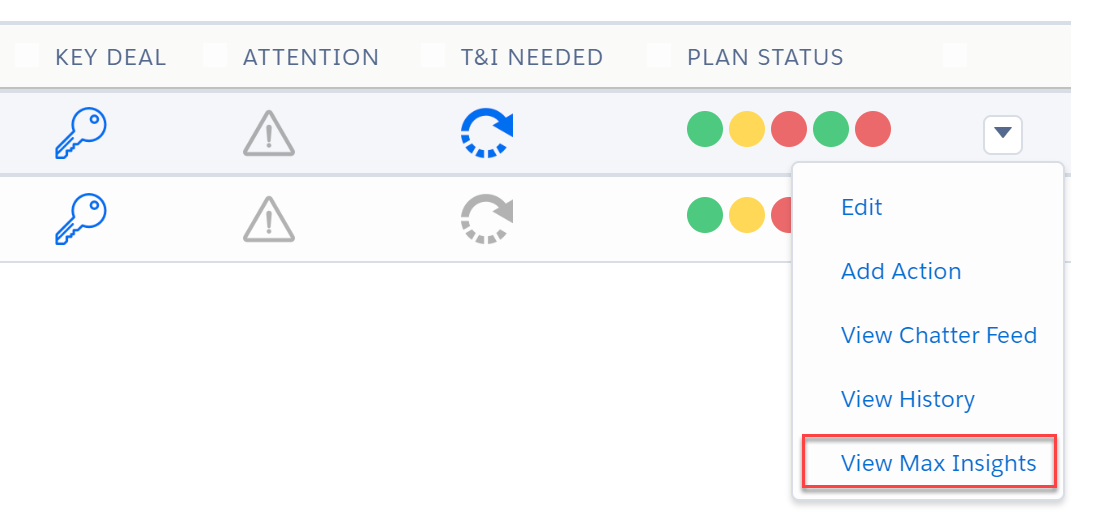Select View History from the menu
1095x530 pixels.
[907, 399]
